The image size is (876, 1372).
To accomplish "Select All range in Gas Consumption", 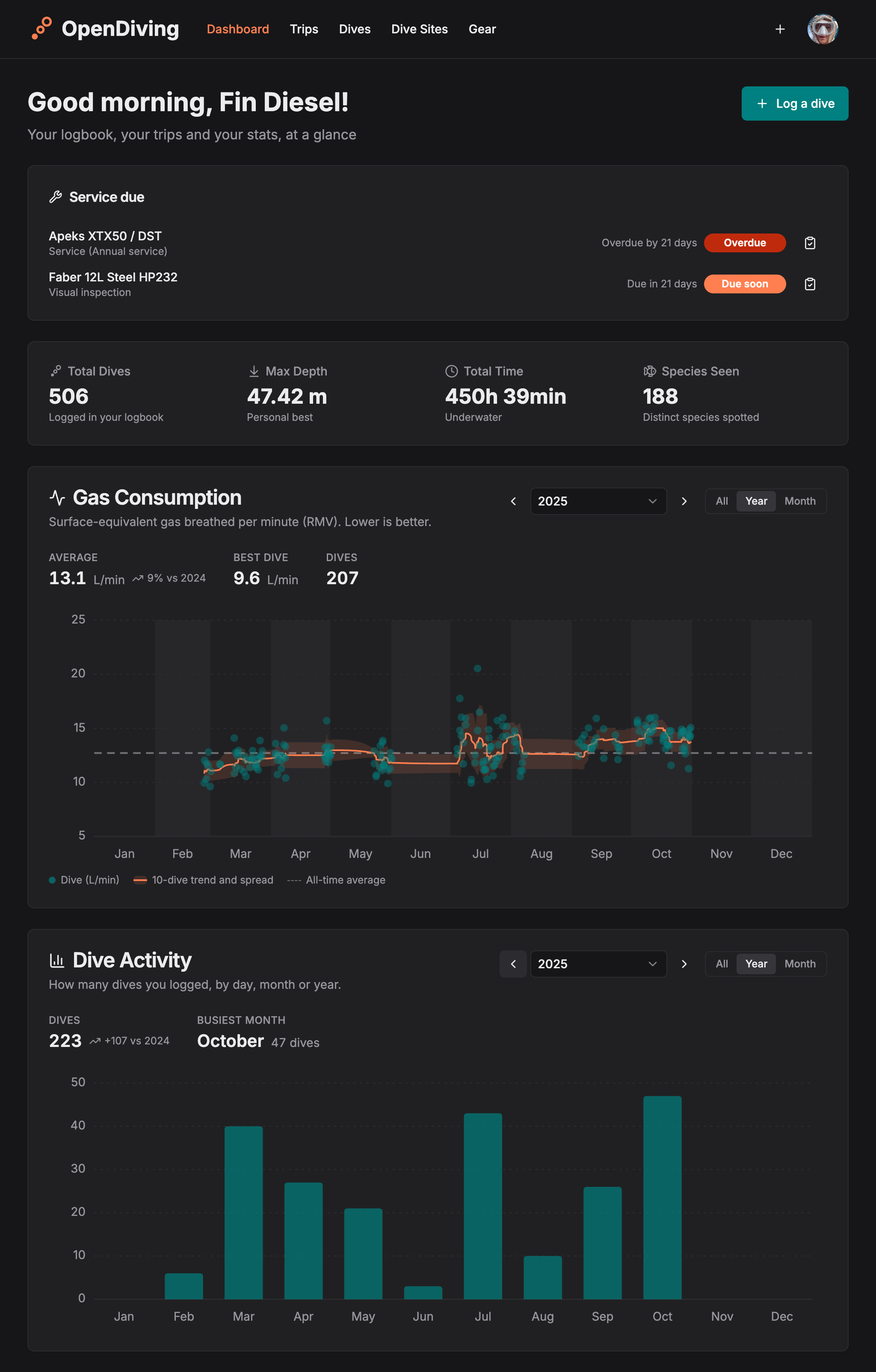I will click(722, 501).
